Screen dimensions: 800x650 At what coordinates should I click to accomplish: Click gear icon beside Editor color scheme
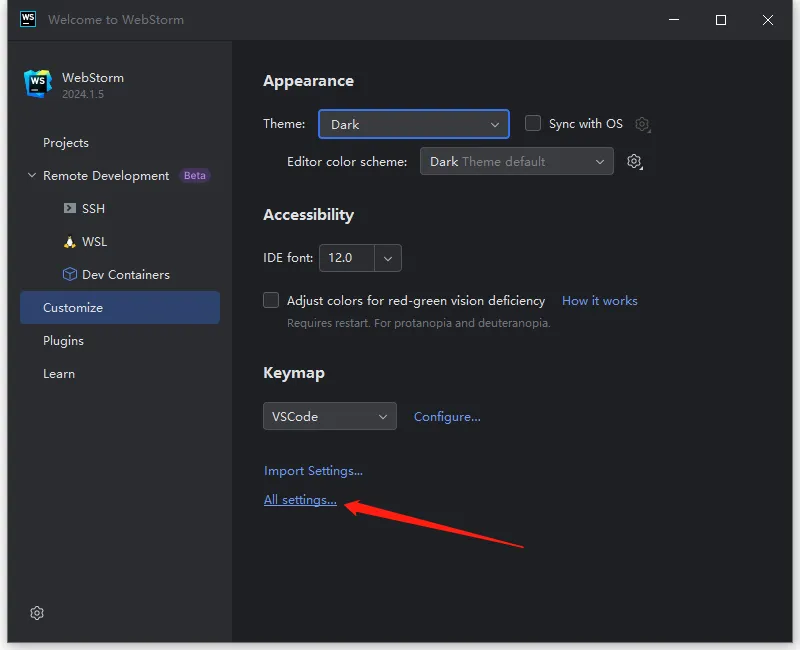coord(634,162)
